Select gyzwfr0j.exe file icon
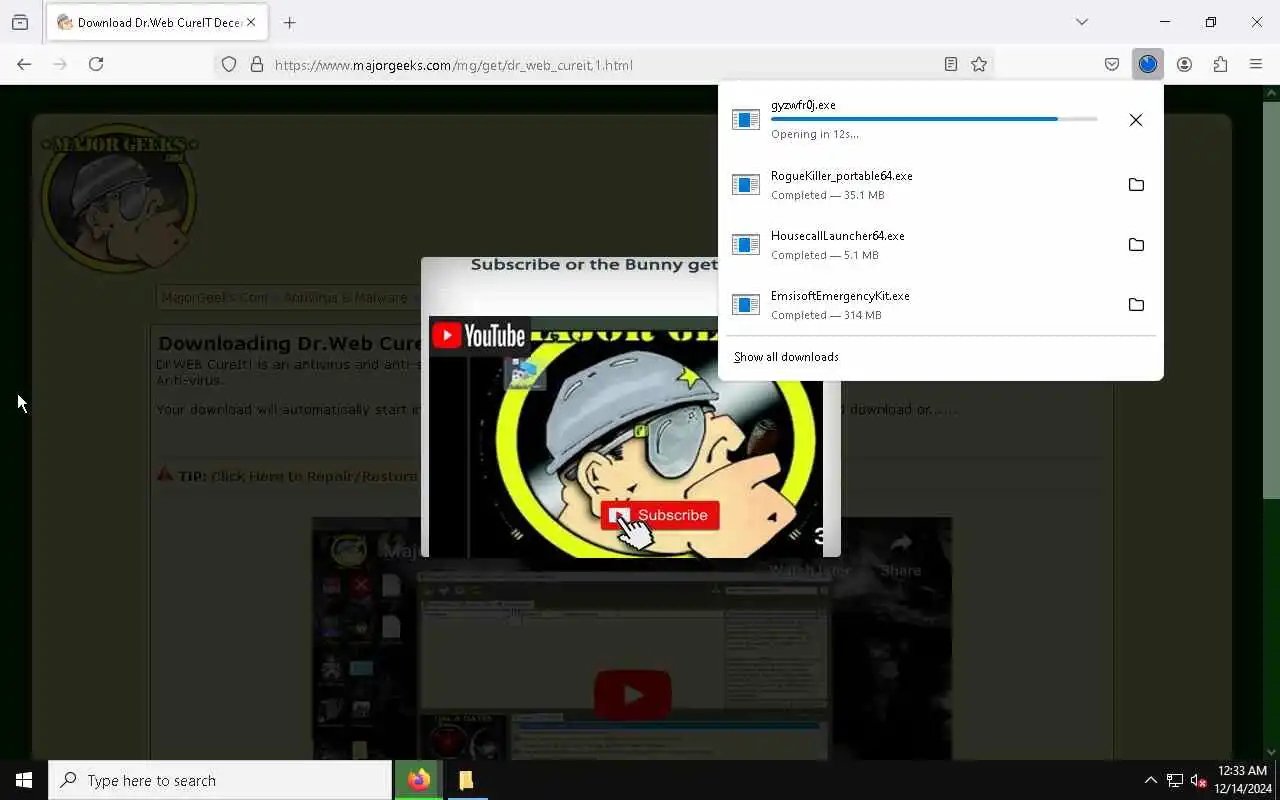 [746, 120]
